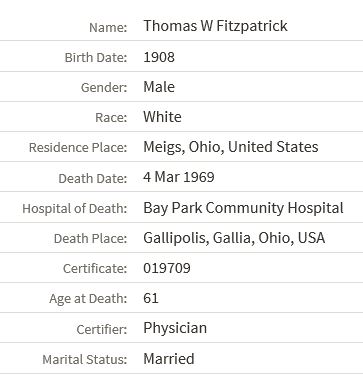This screenshot has width=363, height=376.
Task: Click the Marital Status label
Action: click(x=85, y=359)
